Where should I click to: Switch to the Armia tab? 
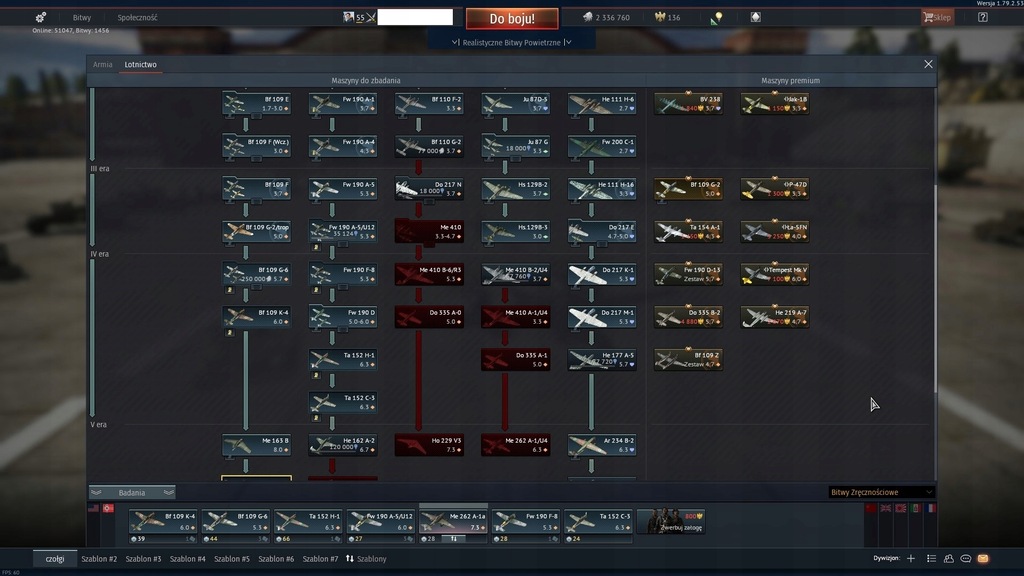(103, 65)
